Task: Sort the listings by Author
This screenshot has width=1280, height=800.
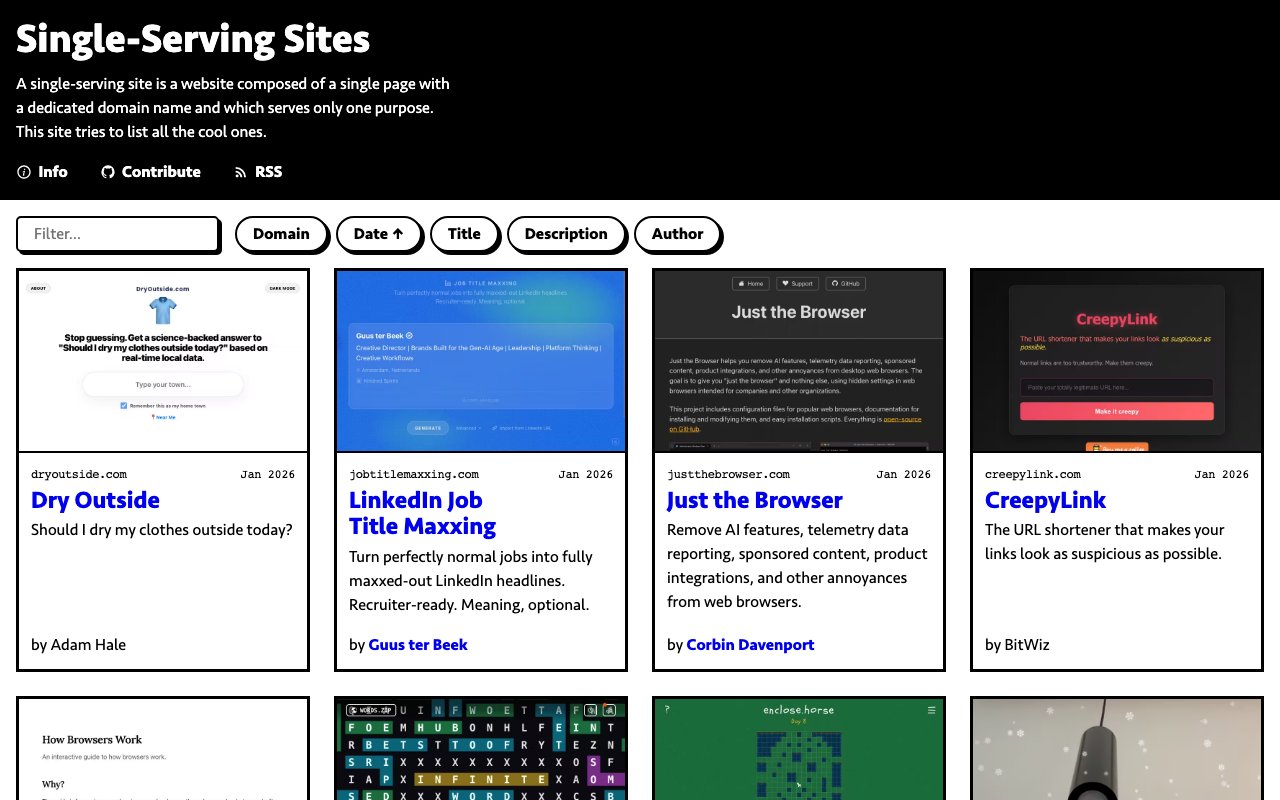Action: 677,233
